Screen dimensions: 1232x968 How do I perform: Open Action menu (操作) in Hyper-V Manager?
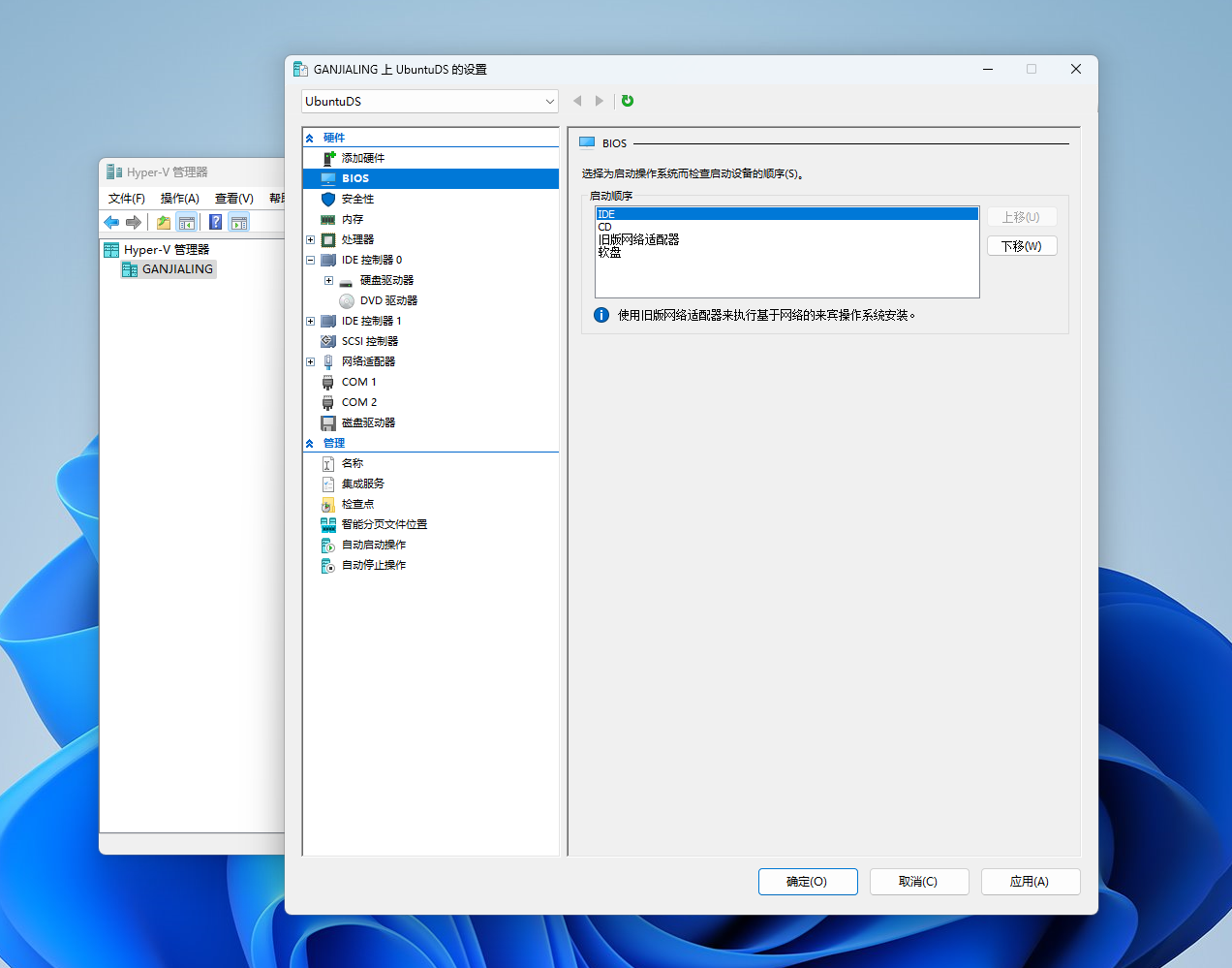point(180,198)
